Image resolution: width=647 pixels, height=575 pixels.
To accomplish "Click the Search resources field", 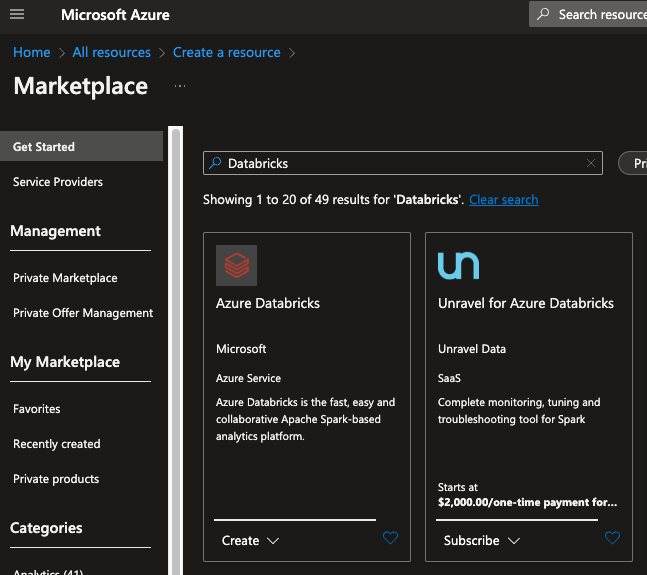I will [x=588, y=14].
